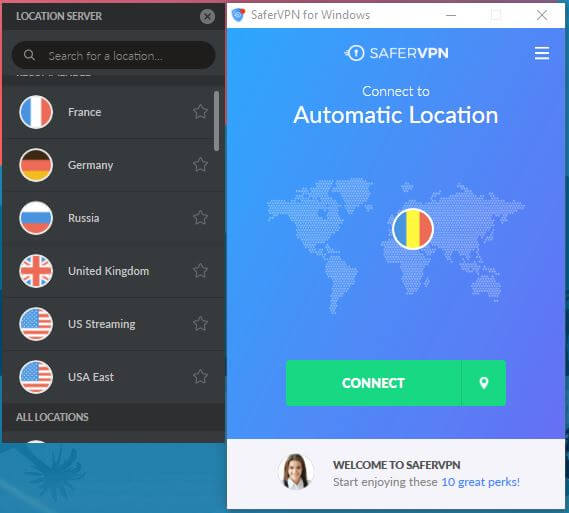The image size is (569, 513).
Task: Choose France server label
Action: tap(85, 112)
